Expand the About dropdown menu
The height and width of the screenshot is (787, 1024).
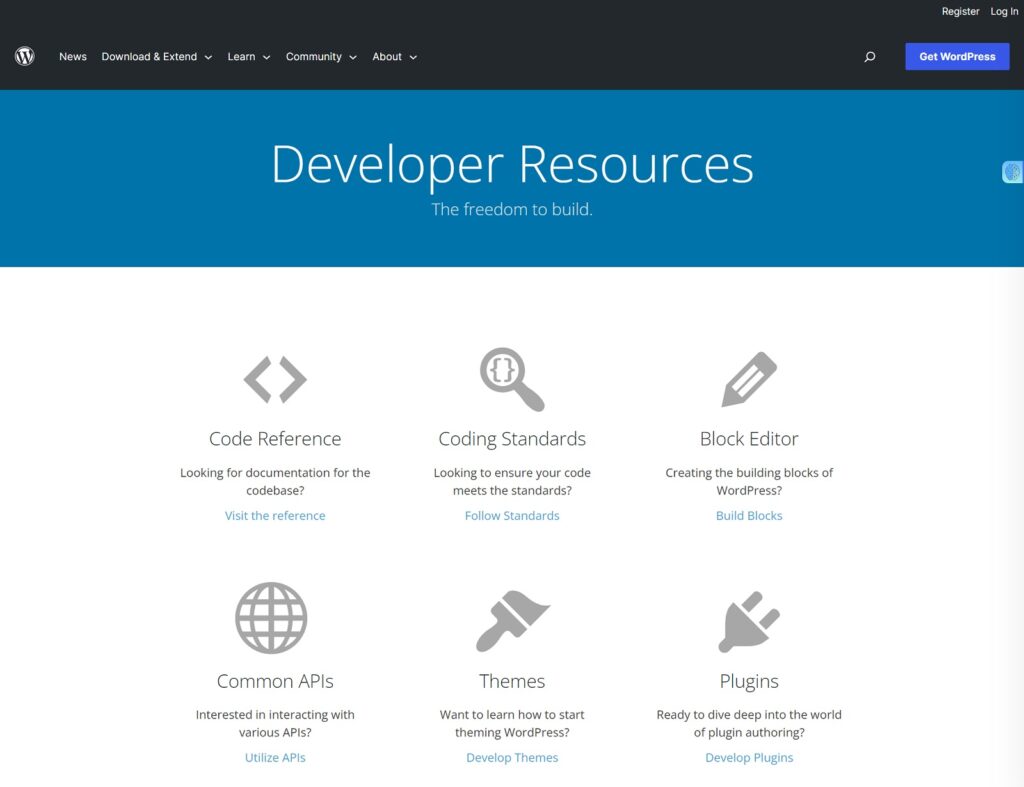pos(394,57)
